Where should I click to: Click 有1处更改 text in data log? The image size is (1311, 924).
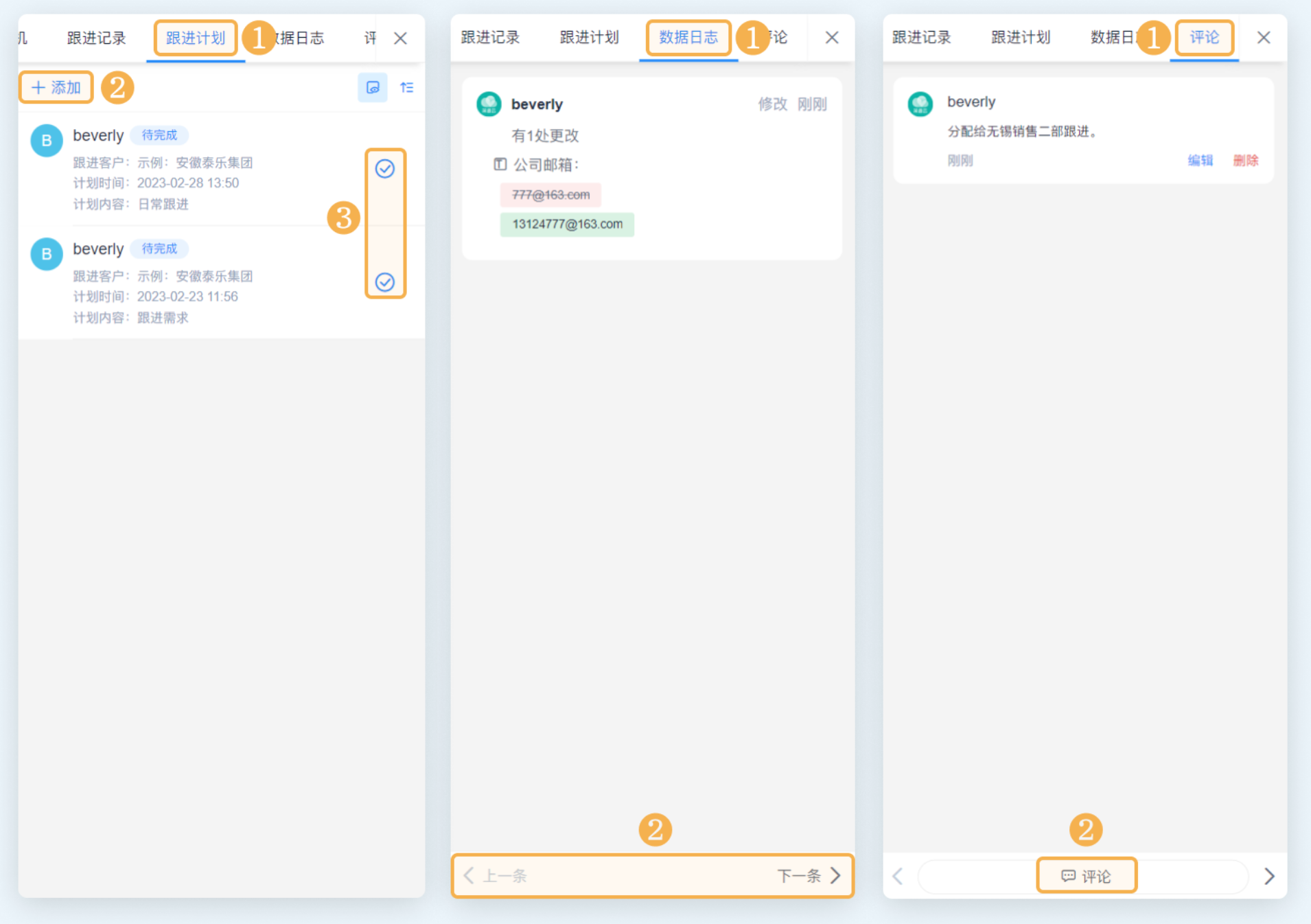tap(545, 135)
